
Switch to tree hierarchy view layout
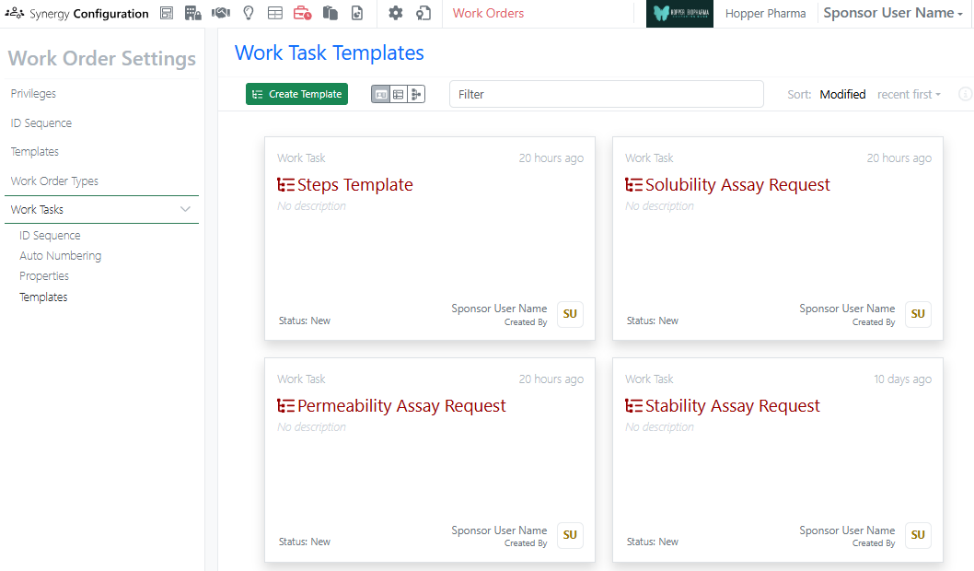tap(416, 94)
